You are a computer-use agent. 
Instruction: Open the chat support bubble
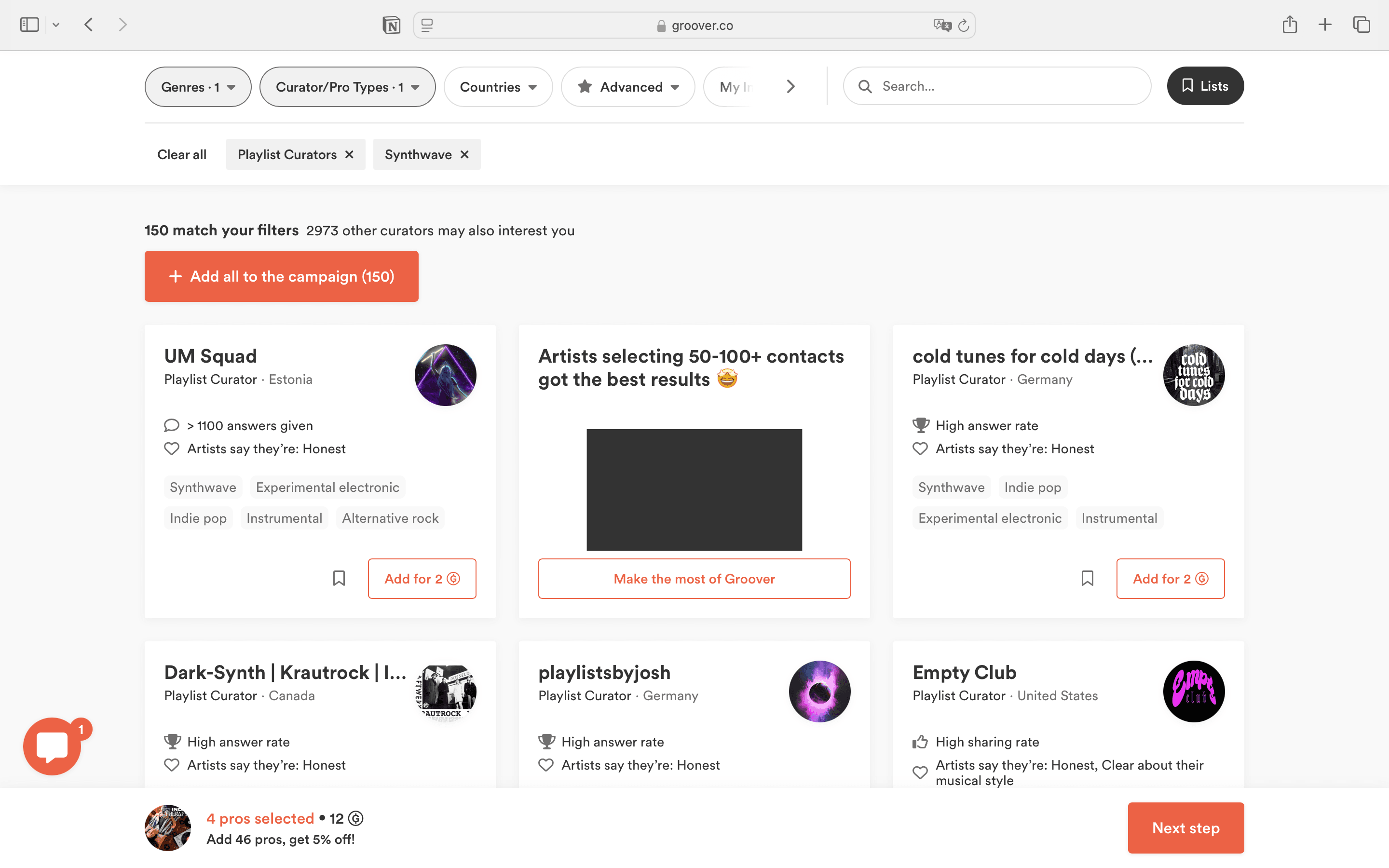click(x=52, y=746)
